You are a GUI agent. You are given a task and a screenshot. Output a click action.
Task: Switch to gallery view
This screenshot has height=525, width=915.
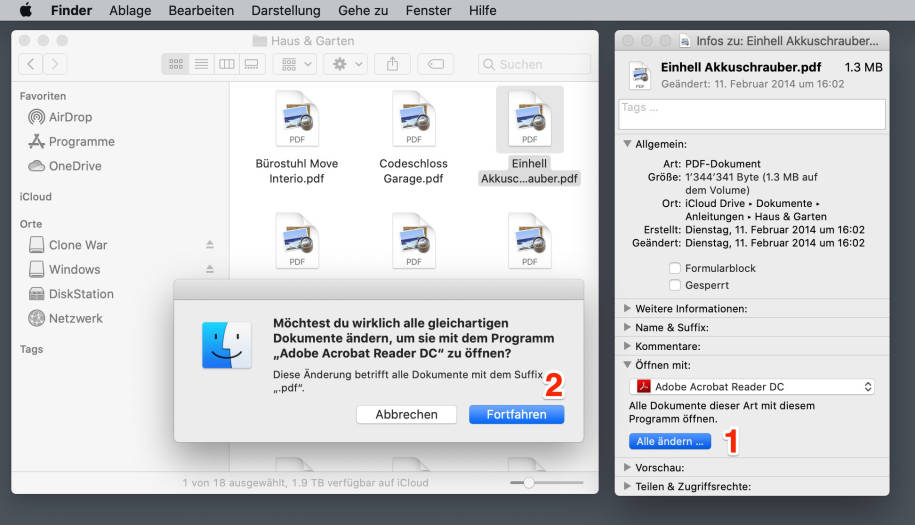pos(252,64)
